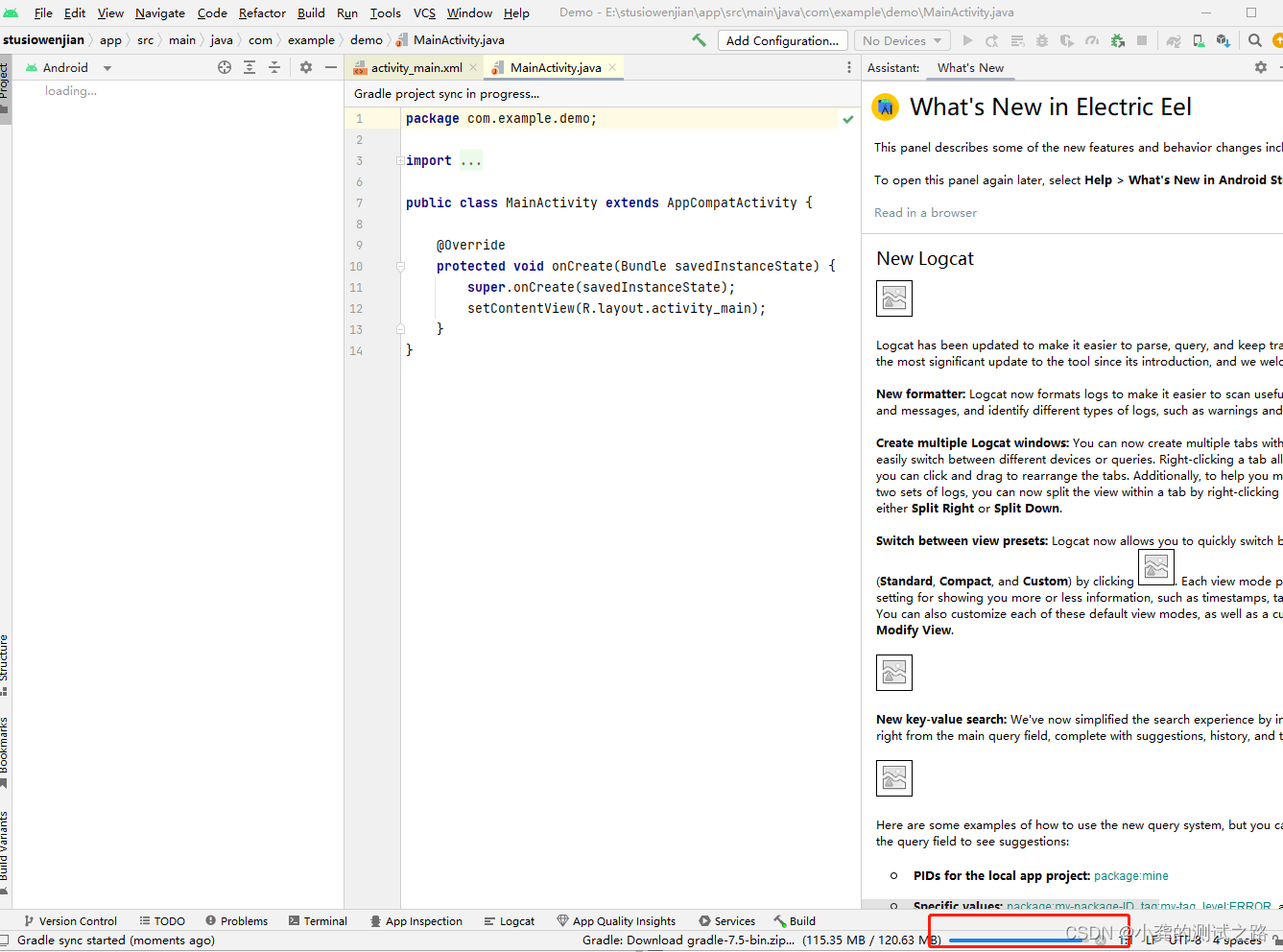Click Run with Coverage shield icon

(x=1067, y=40)
